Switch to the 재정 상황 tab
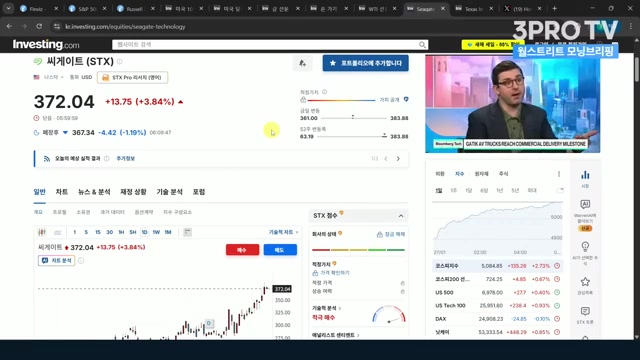 click(133, 192)
